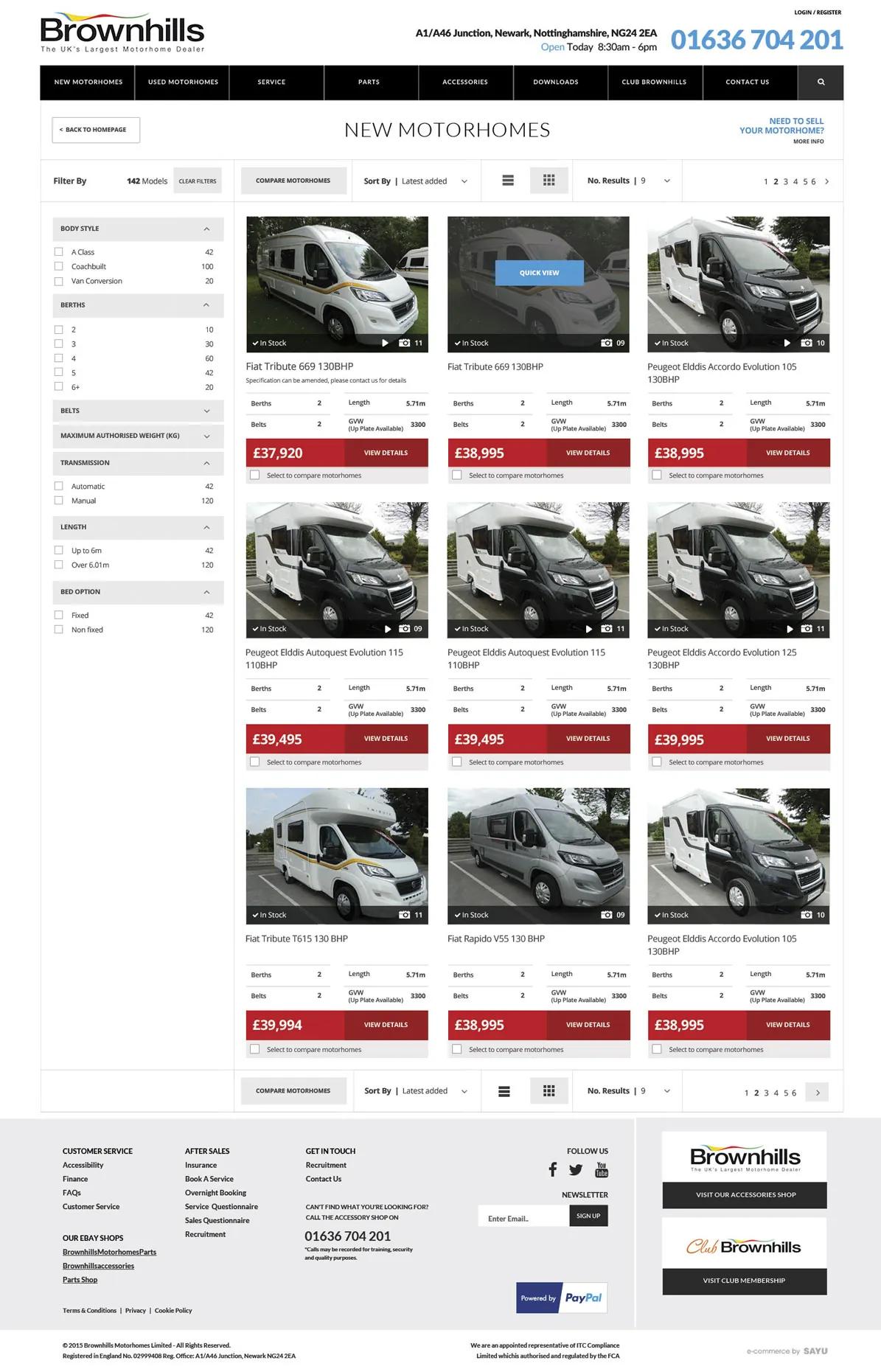Collapse the Body Style filter section
The image size is (881, 1372).
tap(138, 229)
